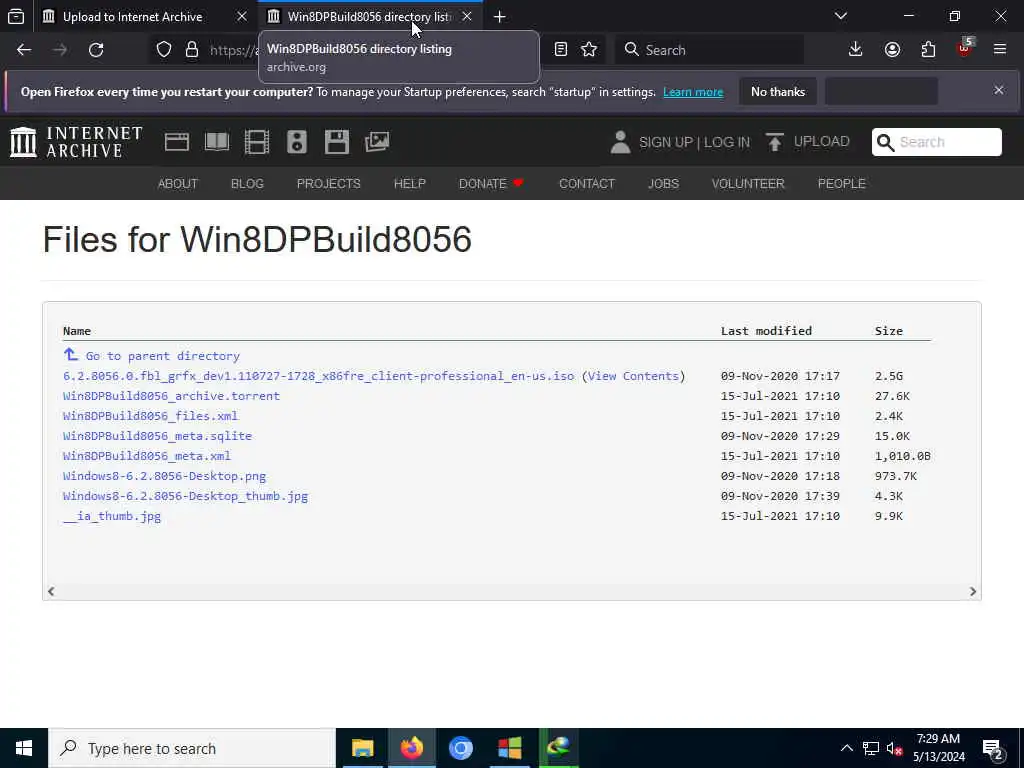Dismiss the Firefox startup notification bar
The image size is (1024, 768).
click(999, 90)
